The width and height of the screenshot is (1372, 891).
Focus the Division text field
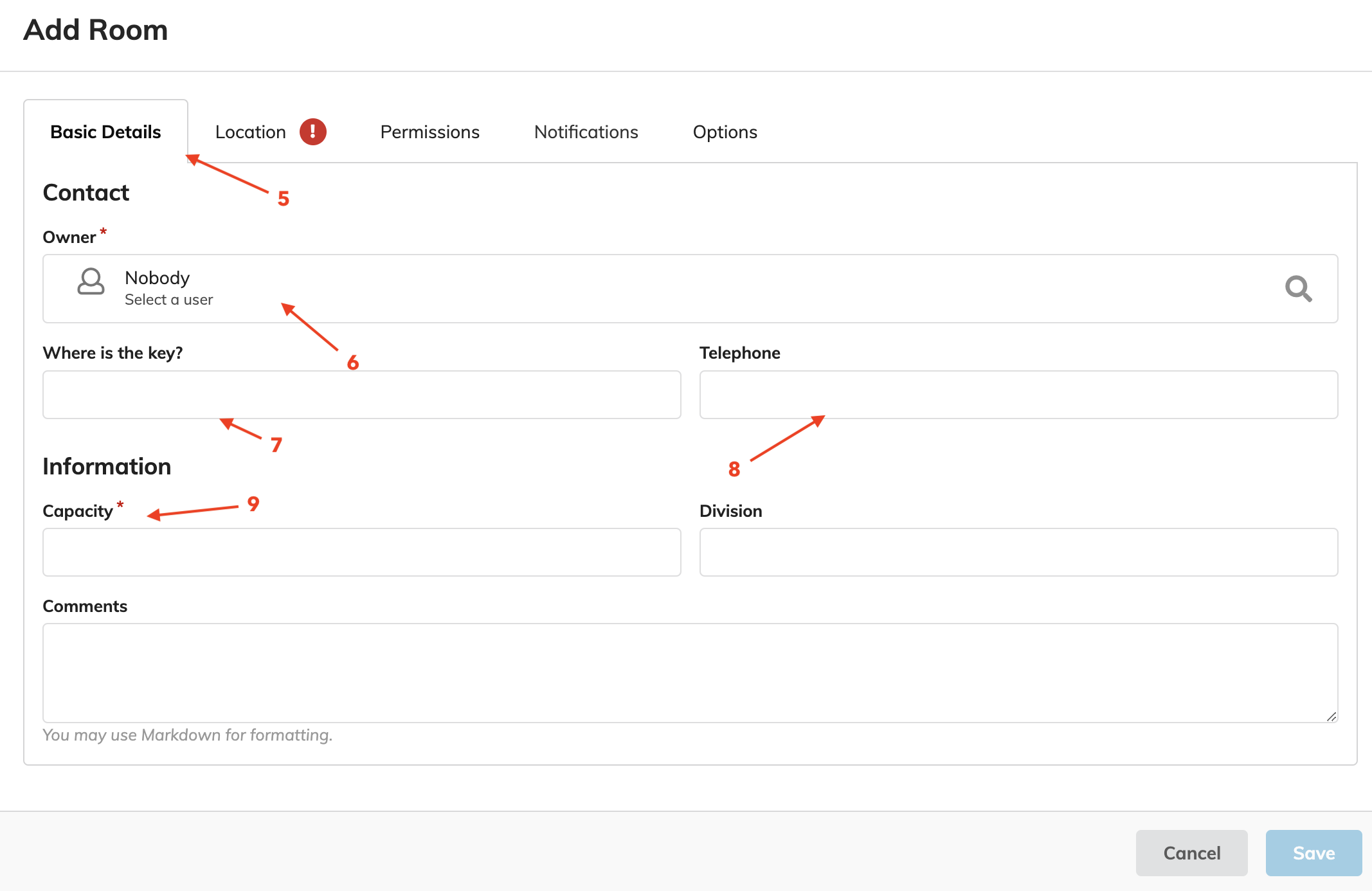point(1018,552)
